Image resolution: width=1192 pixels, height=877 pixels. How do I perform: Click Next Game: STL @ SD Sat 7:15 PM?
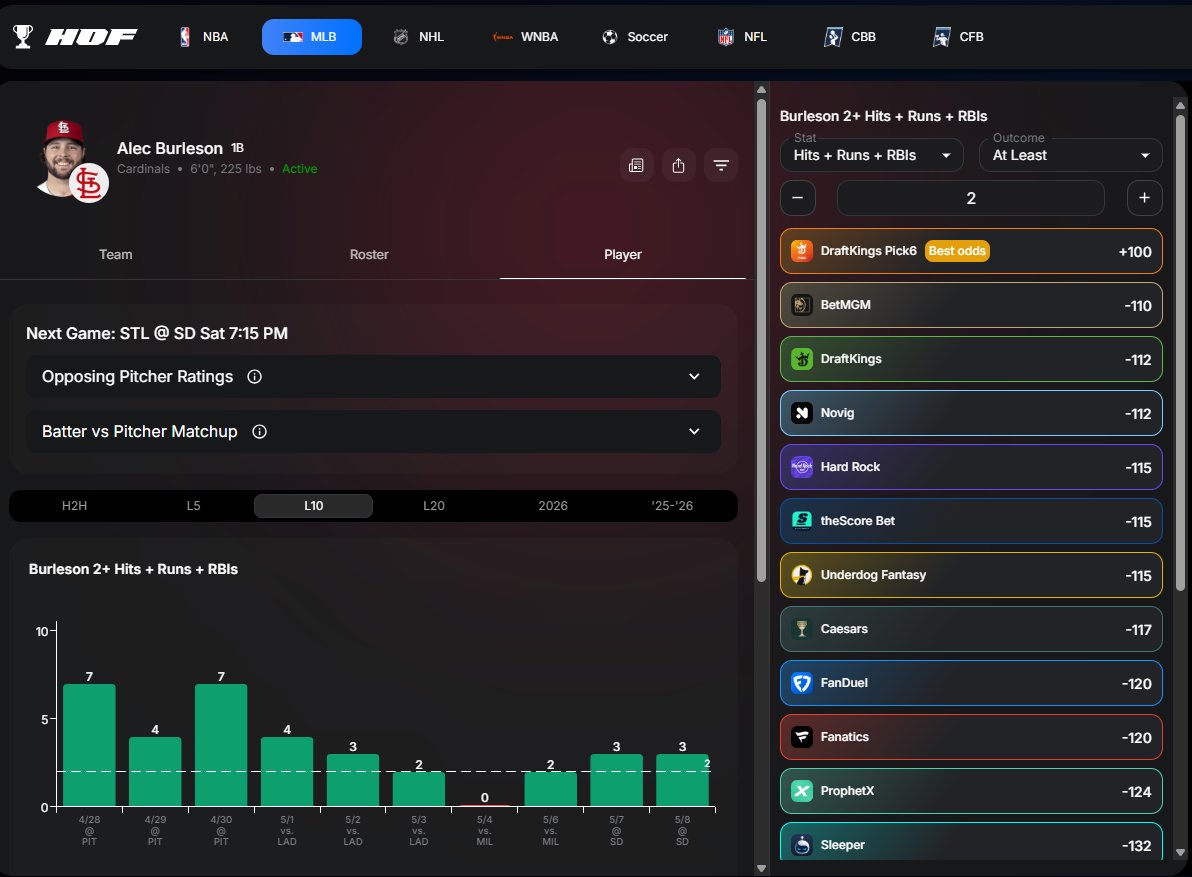(x=157, y=334)
